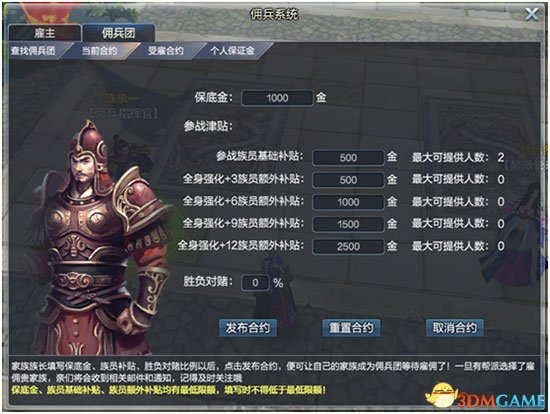Switch to 受雇合约 sub-tab

[x=166, y=51]
